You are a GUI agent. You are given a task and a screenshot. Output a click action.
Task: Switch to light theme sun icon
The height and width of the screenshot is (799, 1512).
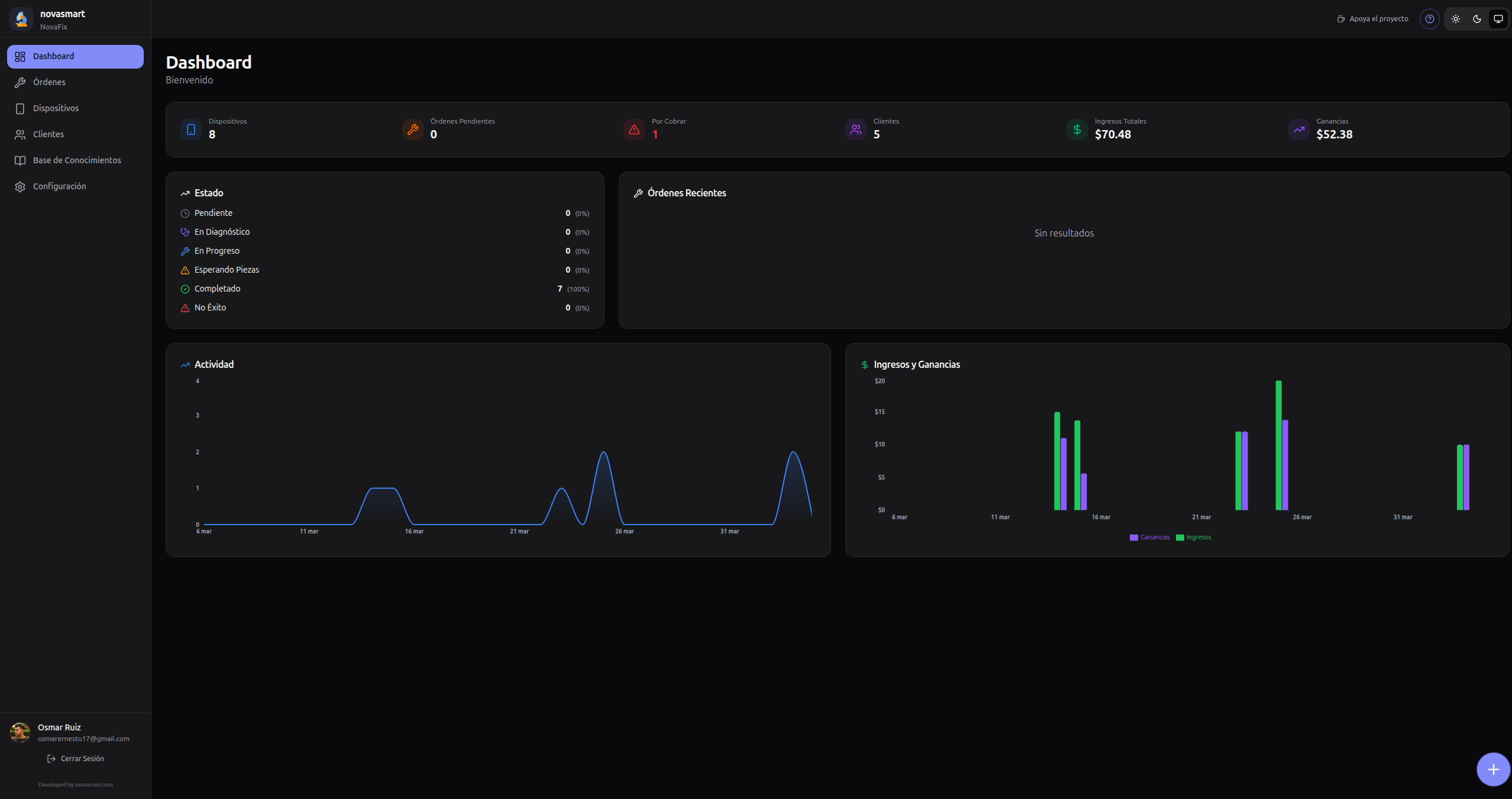tap(1456, 19)
